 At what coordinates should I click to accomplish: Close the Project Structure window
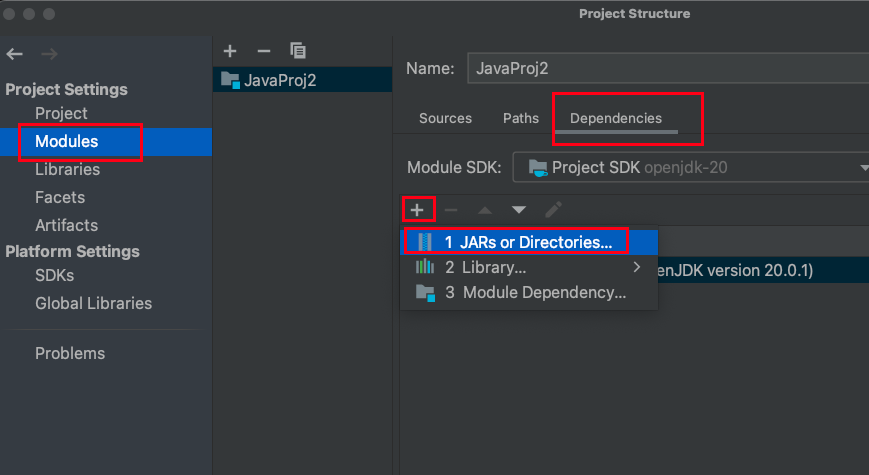pyautogui.click(x=9, y=14)
